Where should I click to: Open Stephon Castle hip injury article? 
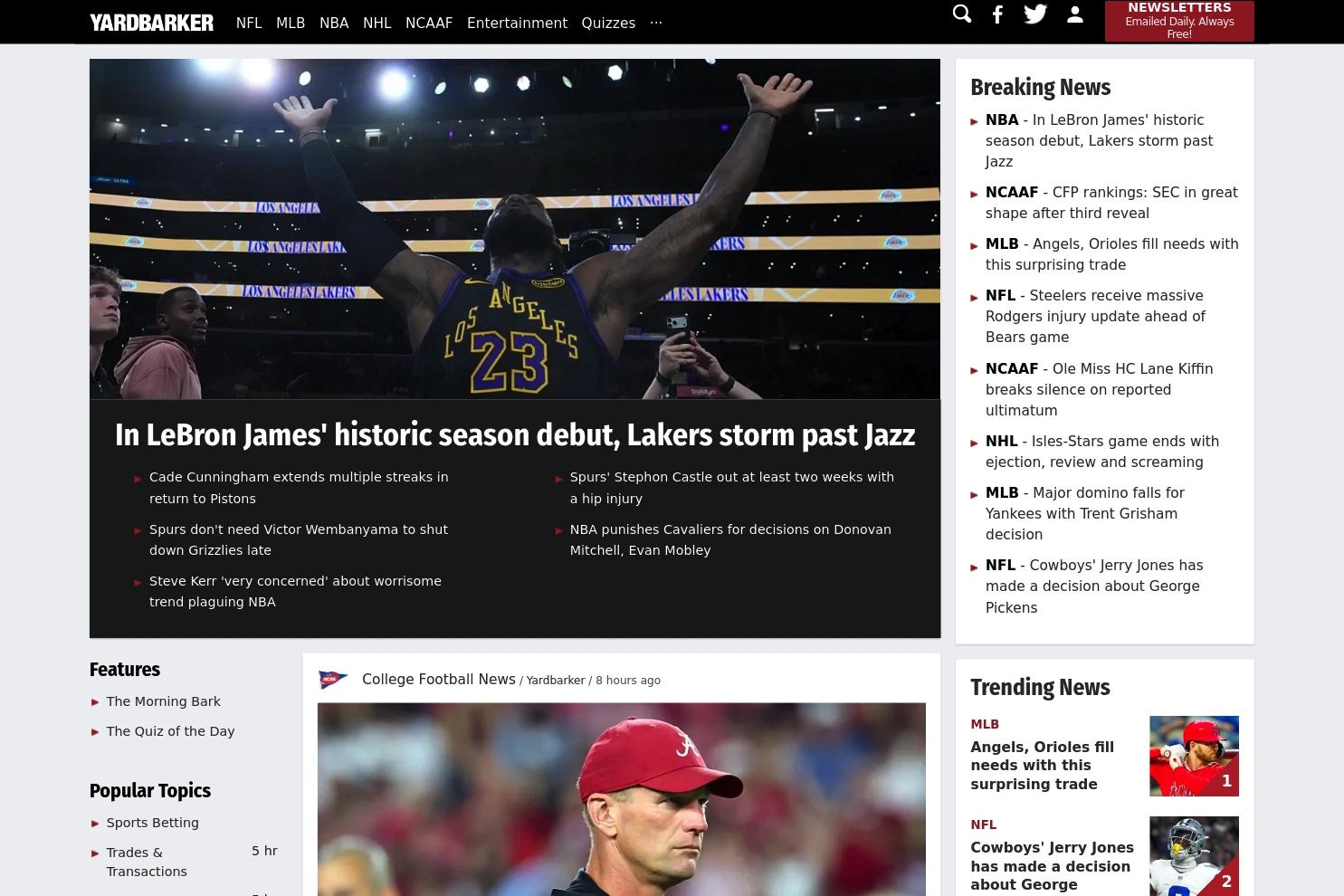[x=731, y=488]
